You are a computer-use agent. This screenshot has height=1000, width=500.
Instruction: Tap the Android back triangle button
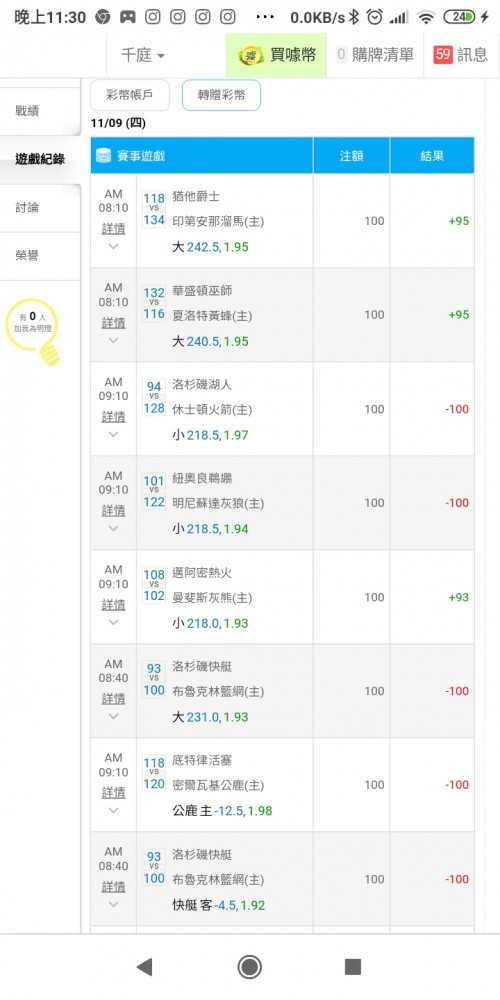[145, 967]
